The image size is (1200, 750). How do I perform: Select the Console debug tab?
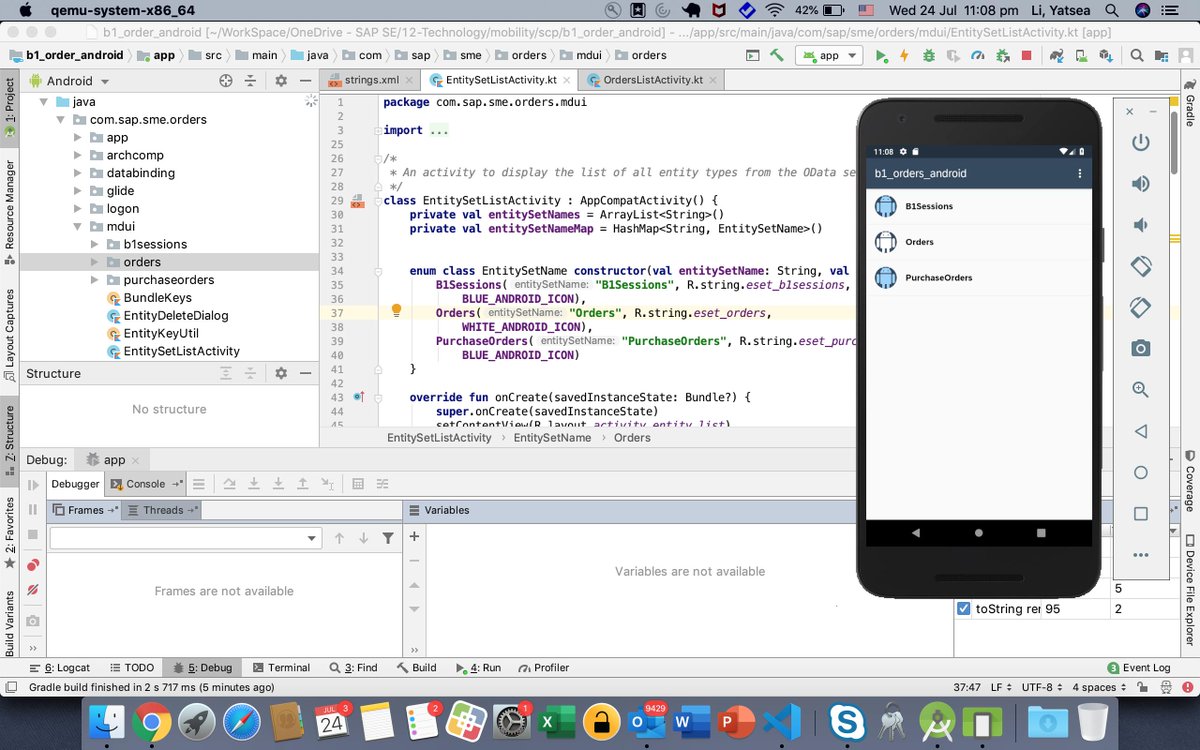146,484
